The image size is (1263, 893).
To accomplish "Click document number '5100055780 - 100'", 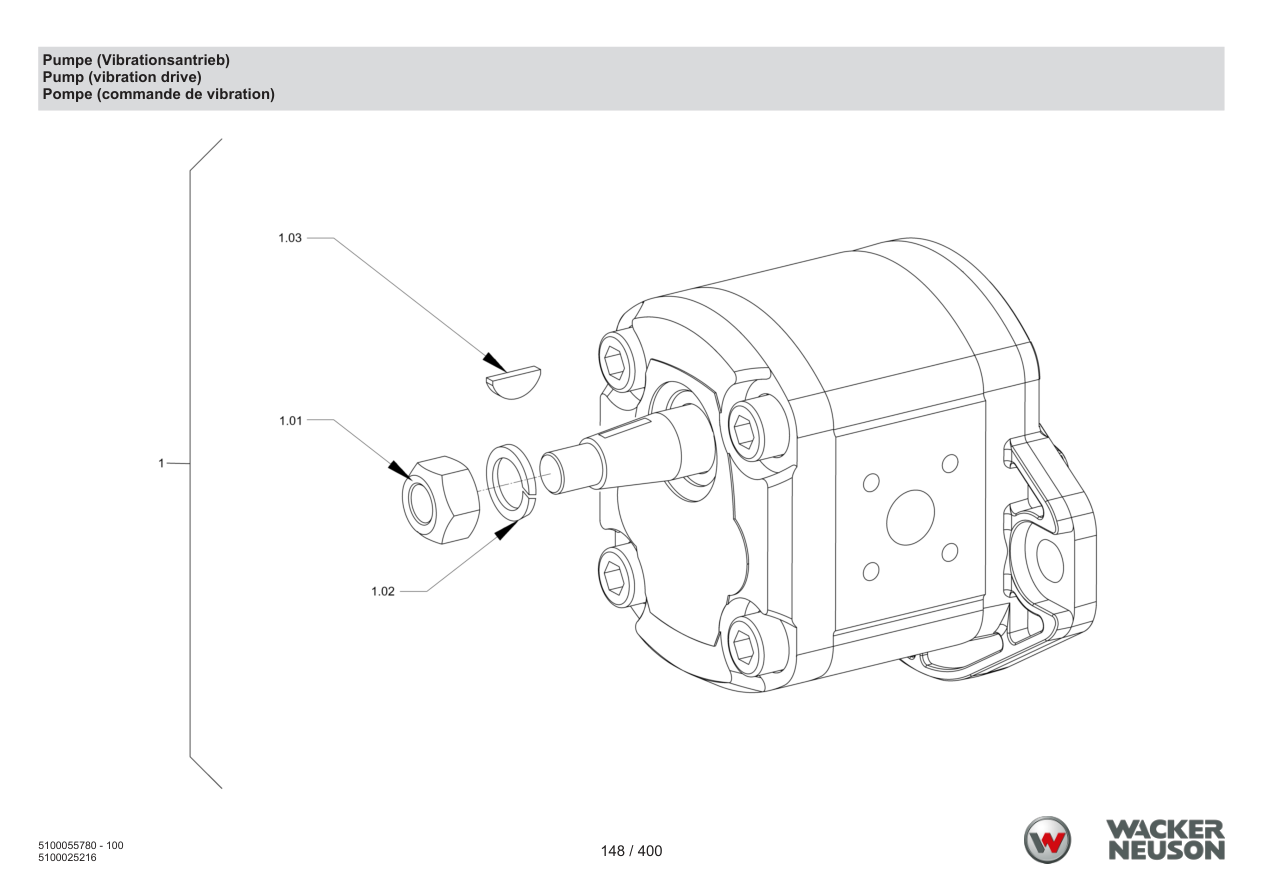I will [81, 846].
